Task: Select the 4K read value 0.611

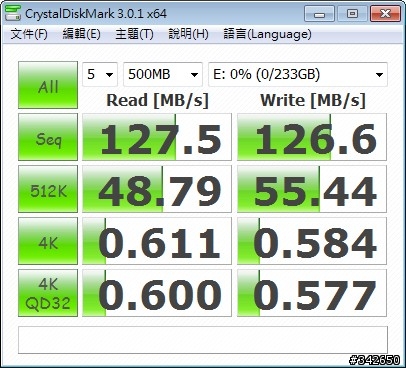Action: tap(157, 241)
